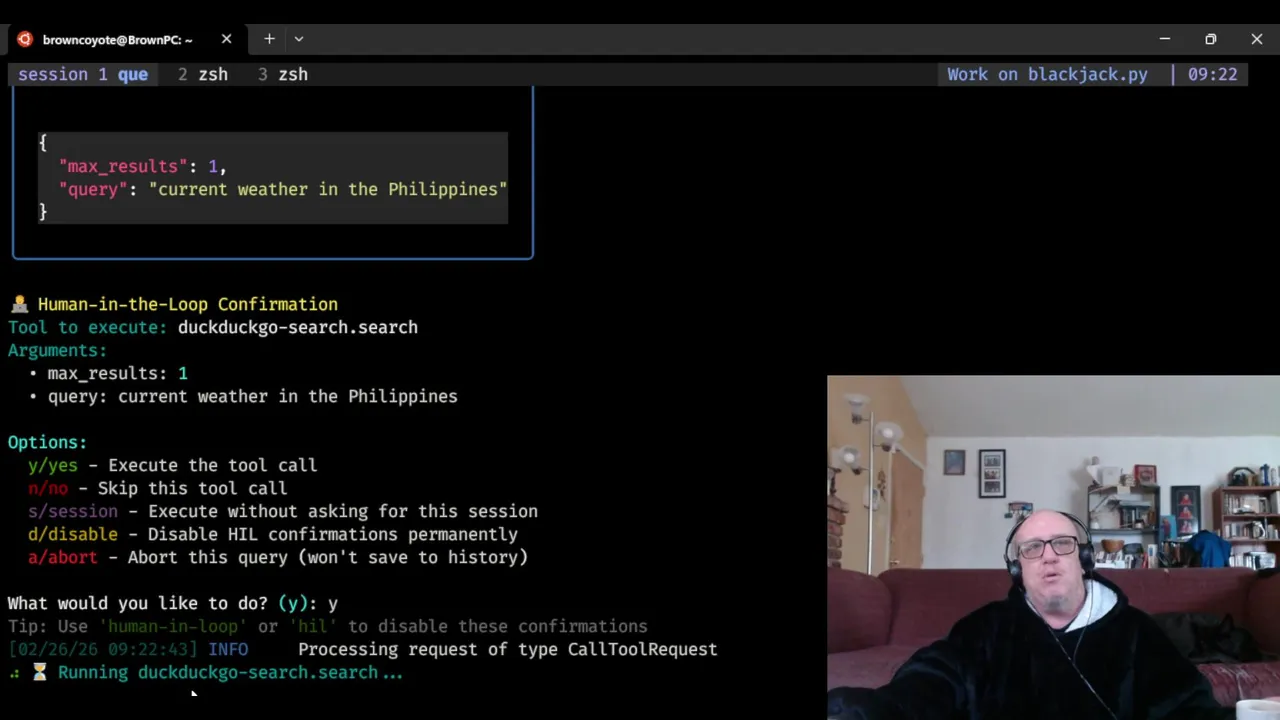The height and width of the screenshot is (720, 1280).
Task: Click the Tip line about 'hil'
Action: pos(328,626)
